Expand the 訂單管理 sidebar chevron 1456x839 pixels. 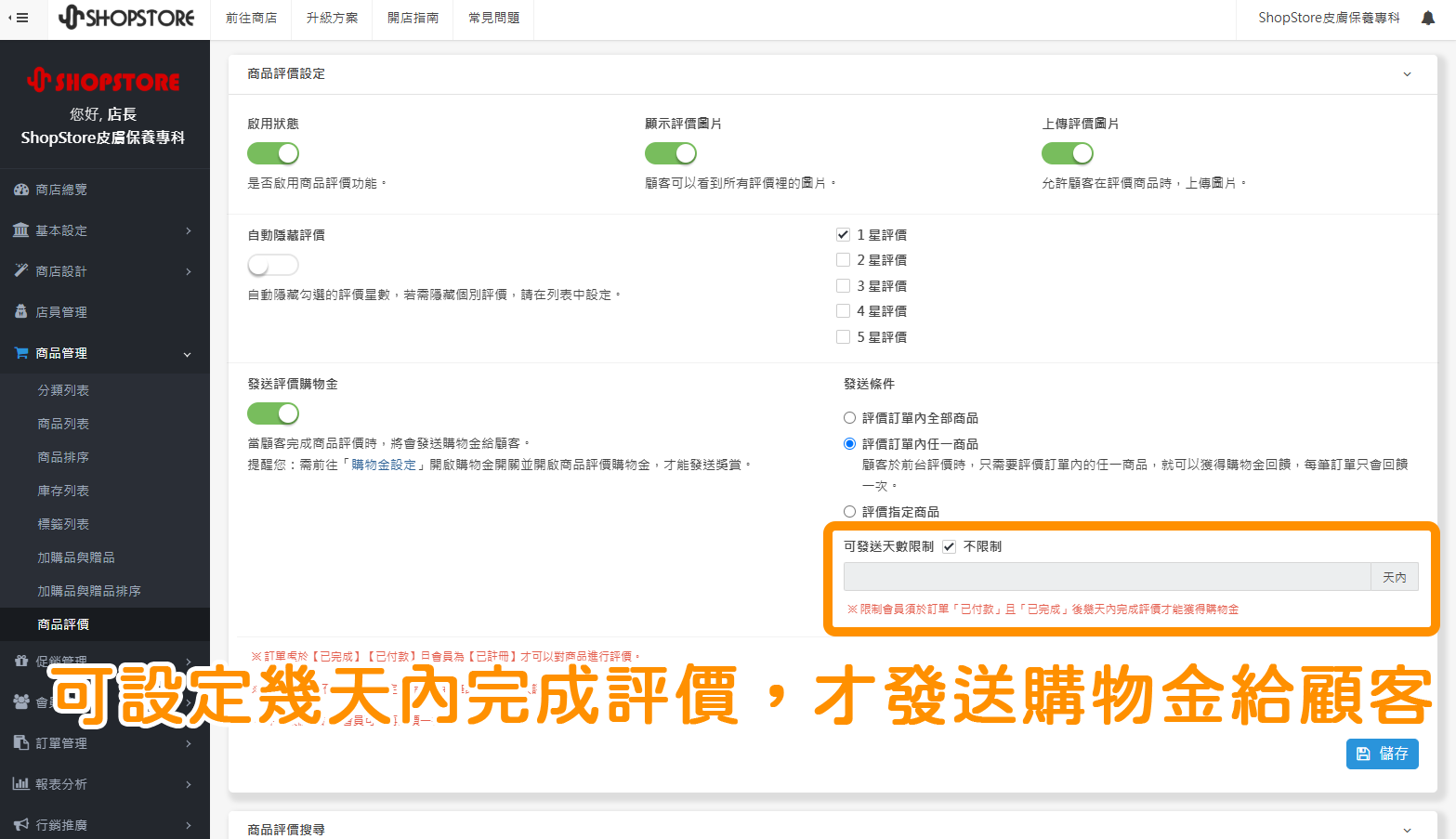188,743
